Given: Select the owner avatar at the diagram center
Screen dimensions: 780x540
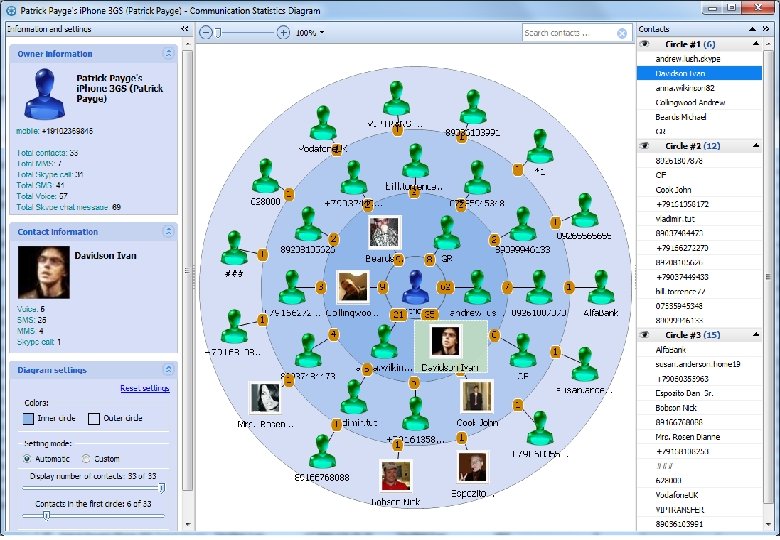Looking at the screenshot, I should click(x=415, y=287).
